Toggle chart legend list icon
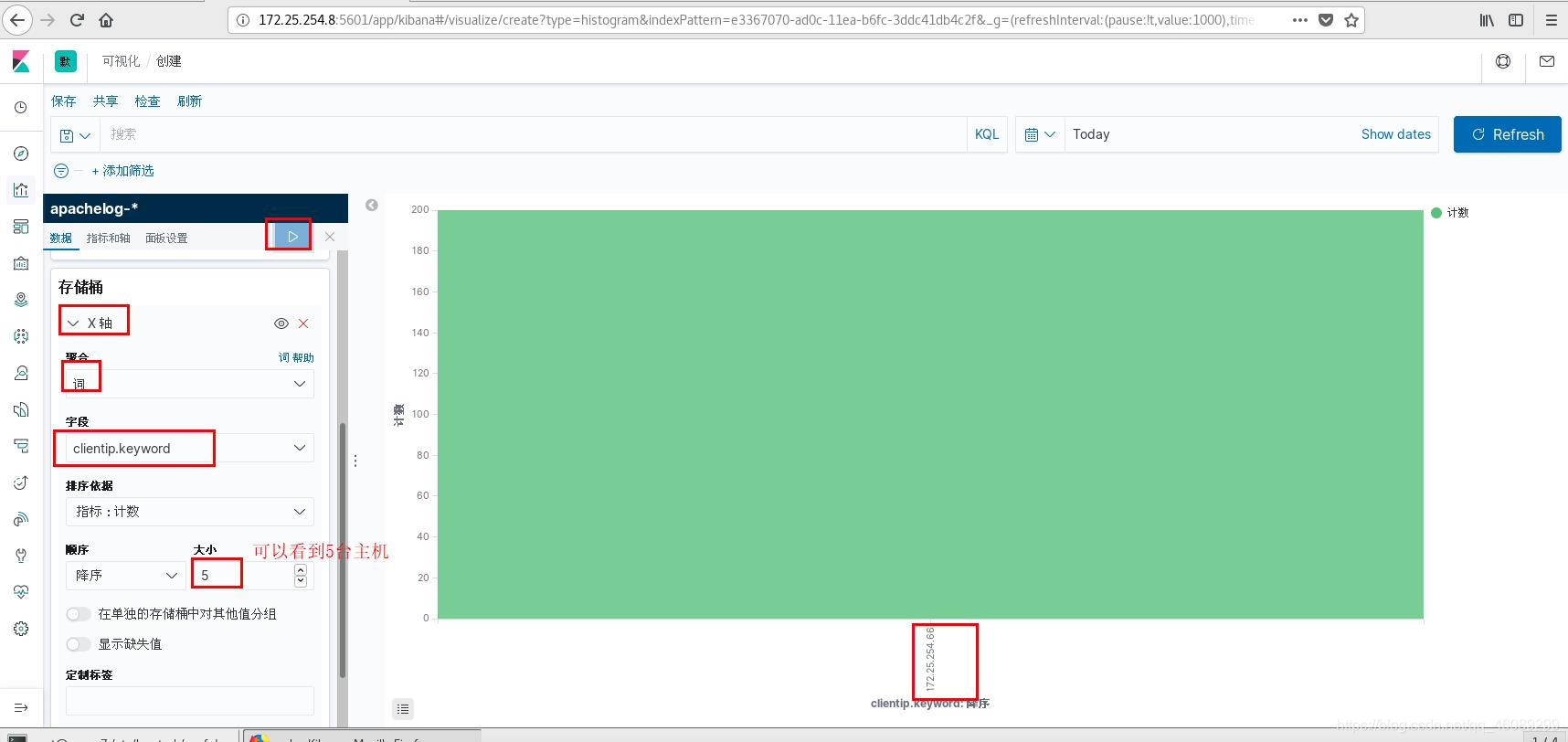 403,708
